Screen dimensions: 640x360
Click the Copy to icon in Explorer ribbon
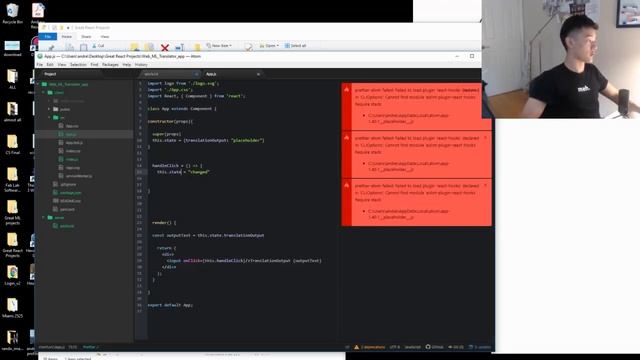[149, 47]
